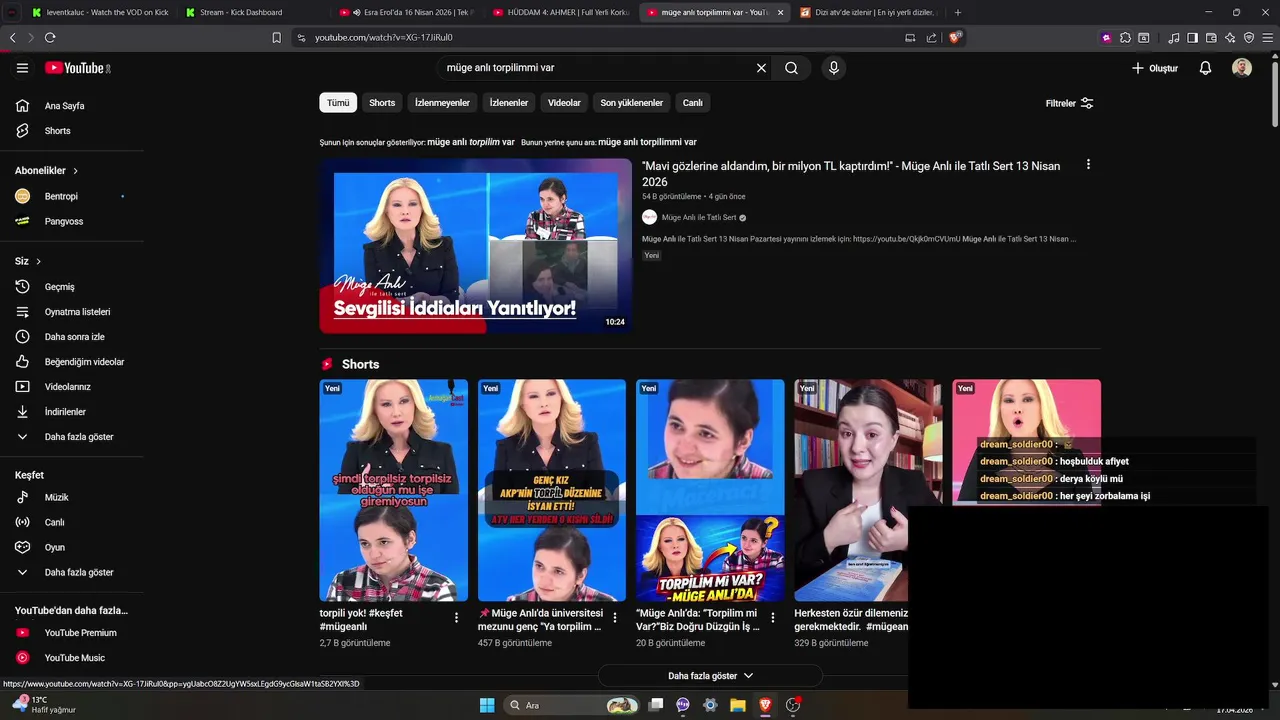1280x720 pixels.
Task: Open File Explorer from the taskbar
Action: pyautogui.click(x=737, y=705)
